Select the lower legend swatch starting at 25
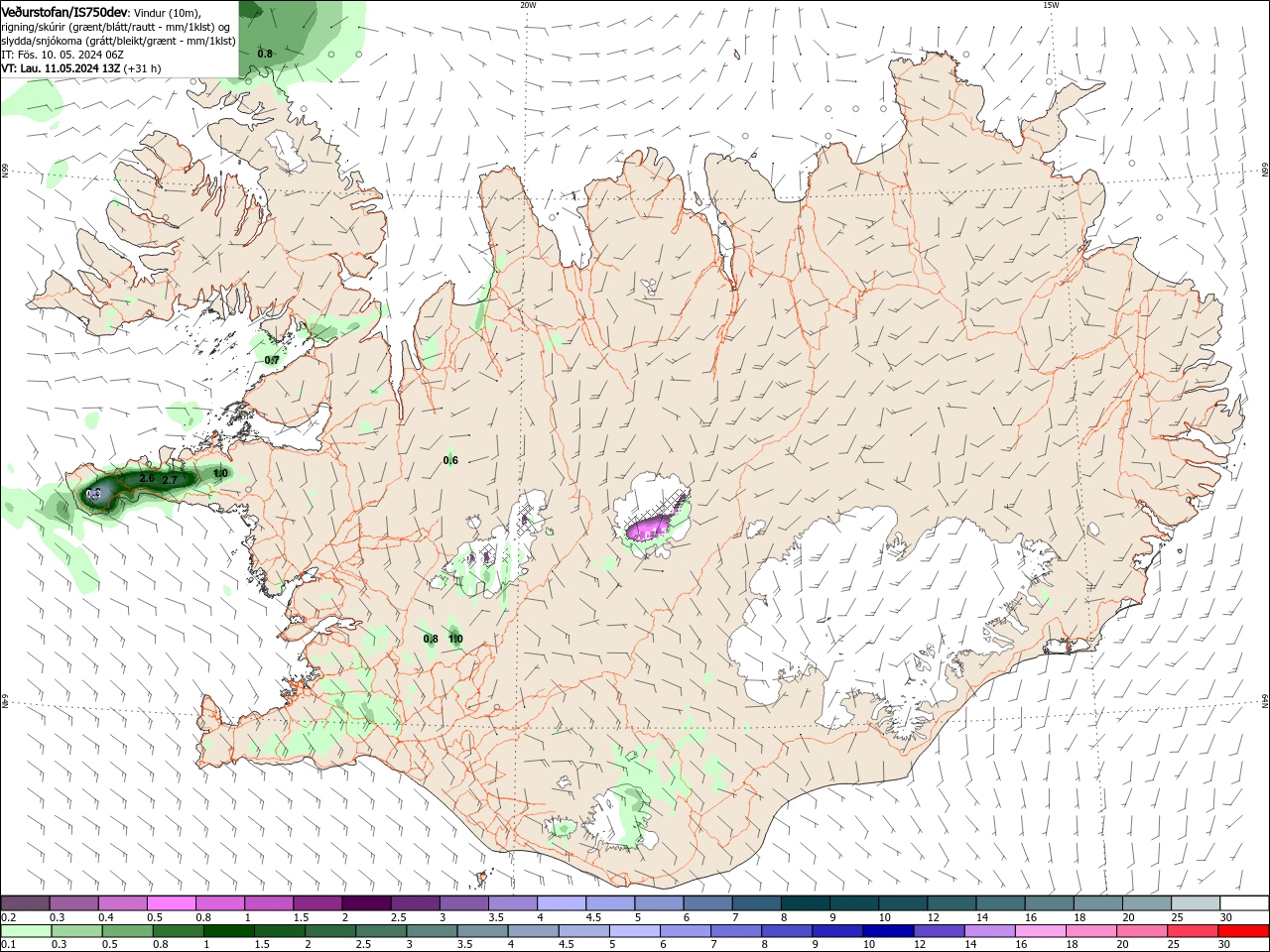The width and height of the screenshot is (1270, 952). coord(1192,930)
